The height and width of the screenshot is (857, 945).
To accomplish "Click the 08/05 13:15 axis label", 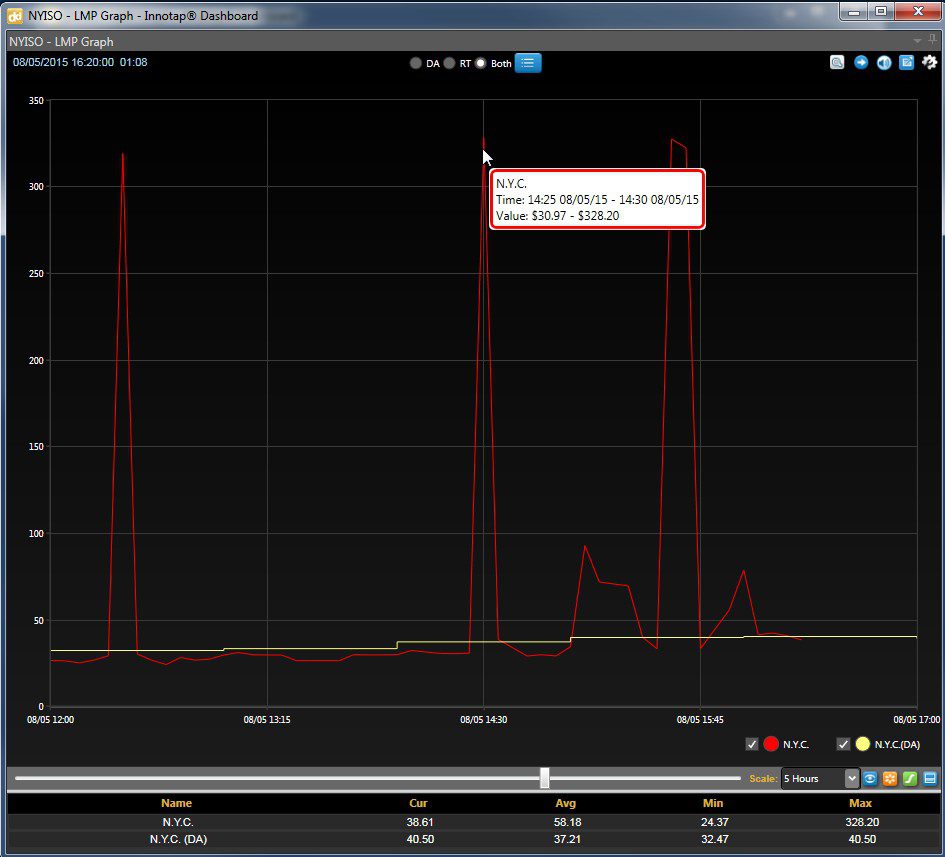I will [x=267, y=720].
